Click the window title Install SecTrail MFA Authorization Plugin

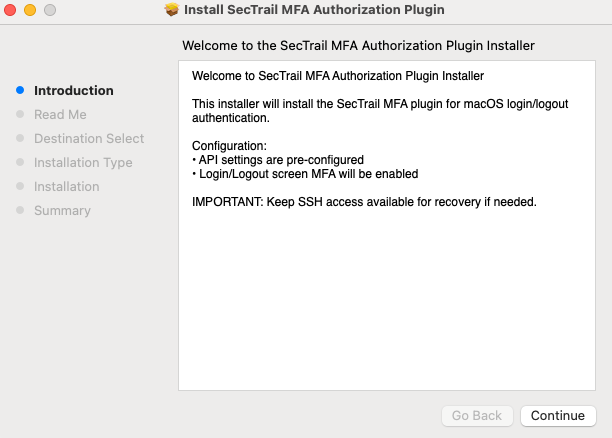314,9
